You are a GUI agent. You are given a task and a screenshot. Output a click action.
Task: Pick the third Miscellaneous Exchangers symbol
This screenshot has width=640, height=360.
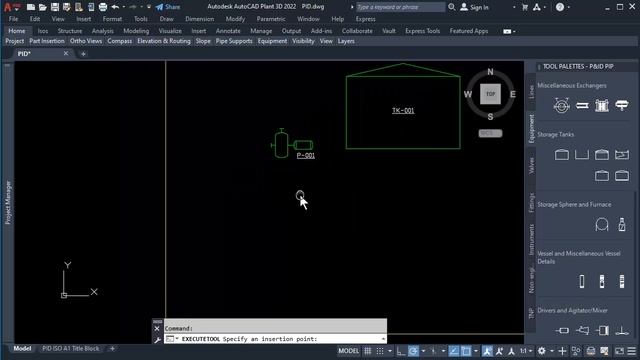602,106
